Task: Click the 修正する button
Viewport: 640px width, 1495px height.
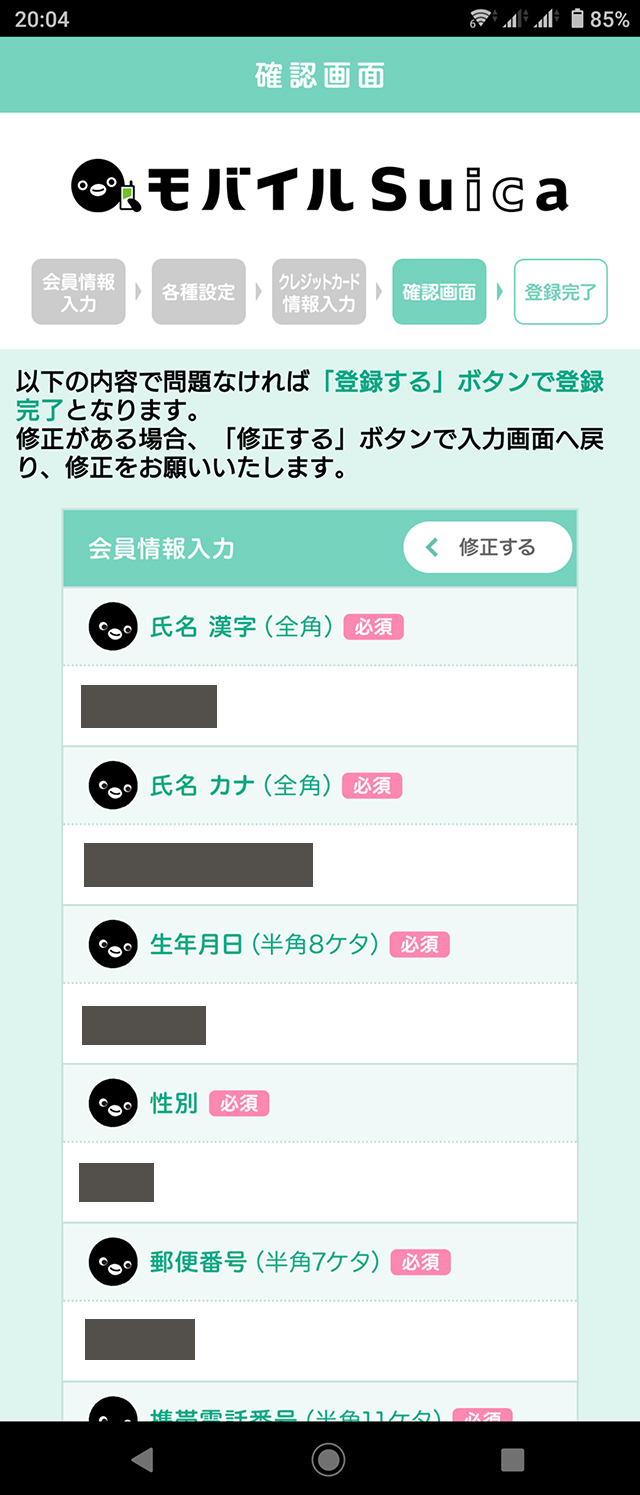Action: tap(487, 548)
